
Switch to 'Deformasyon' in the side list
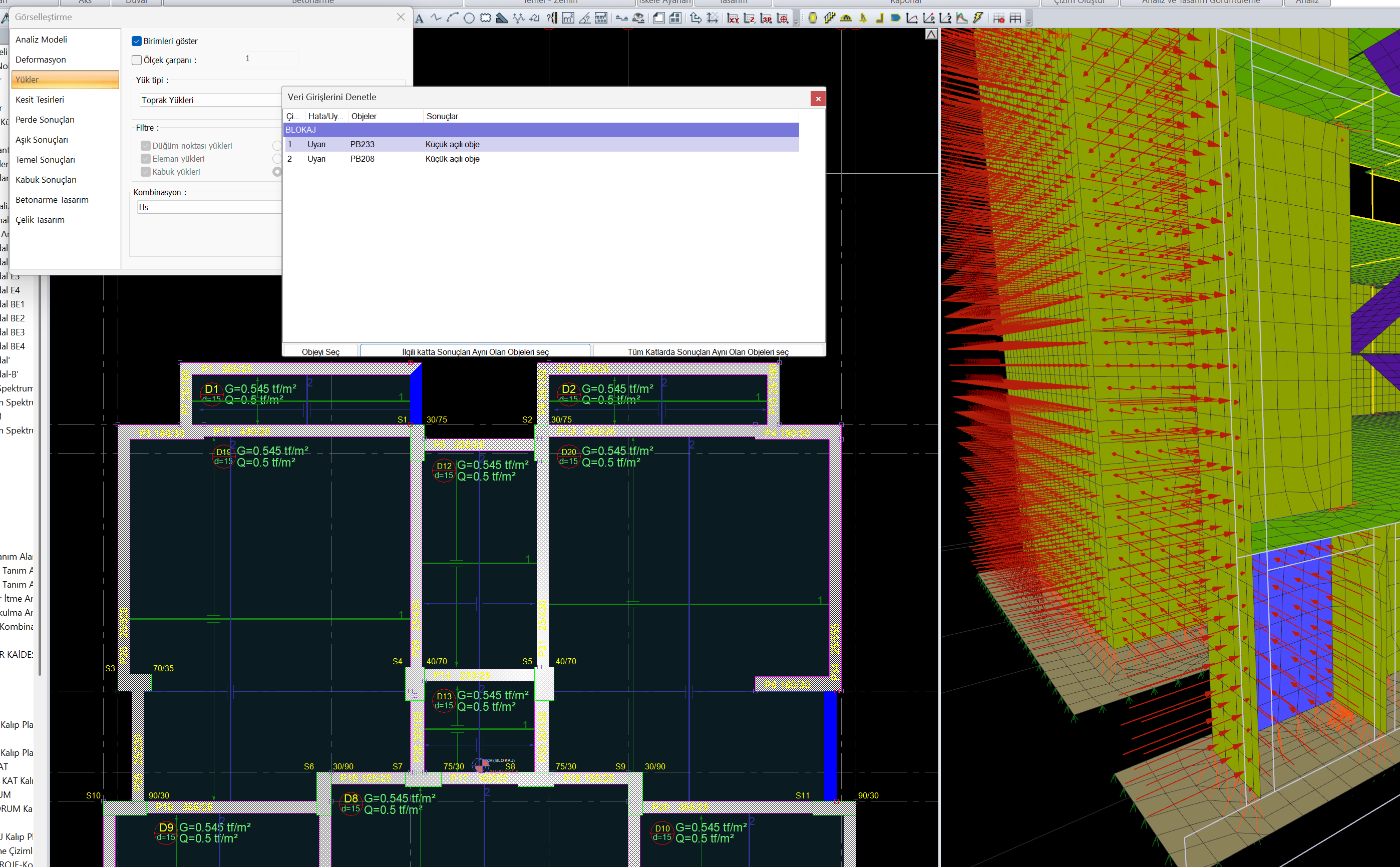coord(41,60)
